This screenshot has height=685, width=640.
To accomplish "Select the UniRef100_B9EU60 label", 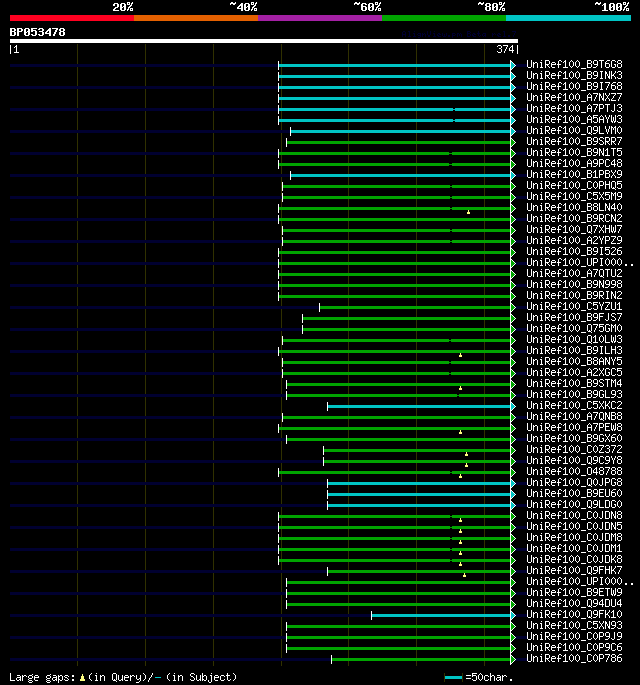I will pos(574,493).
